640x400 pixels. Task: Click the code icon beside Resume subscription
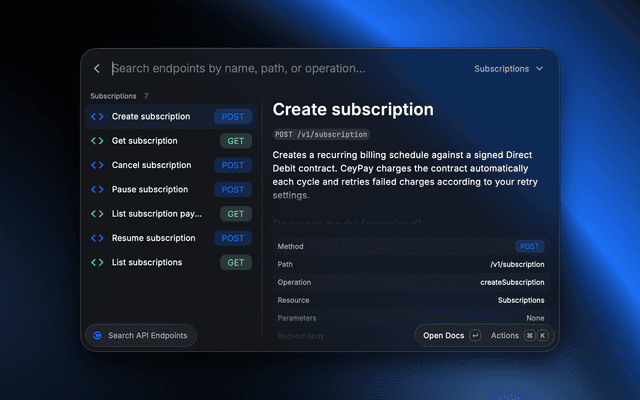point(97,238)
